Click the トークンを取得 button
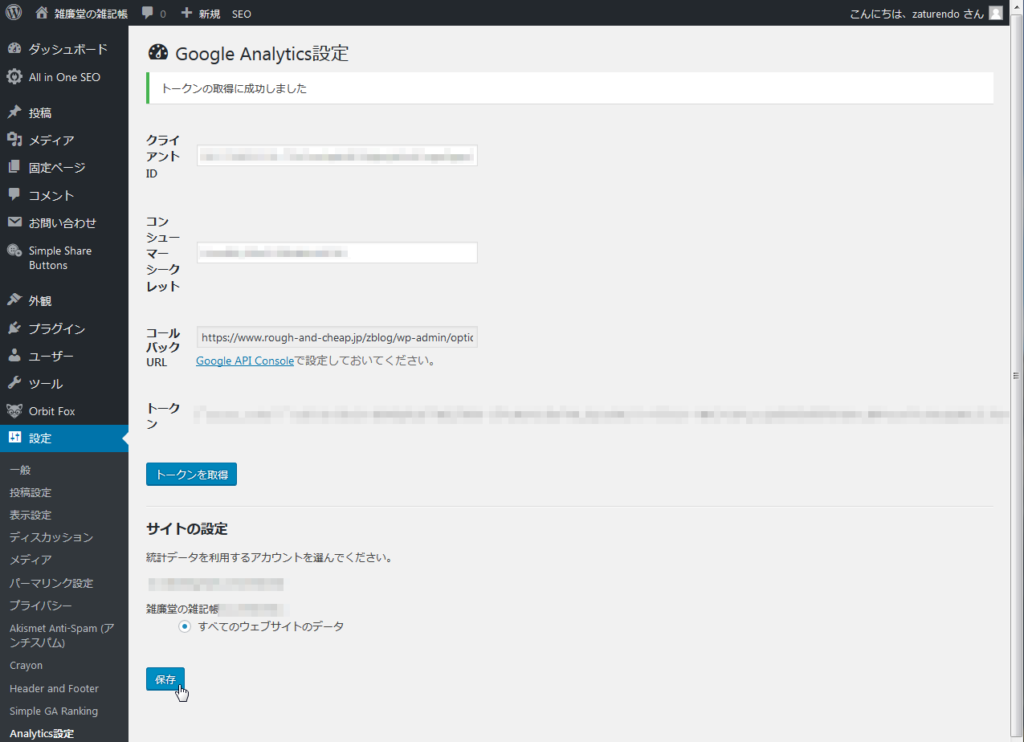Image resolution: width=1024 pixels, height=742 pixels. tap(191, 475)
